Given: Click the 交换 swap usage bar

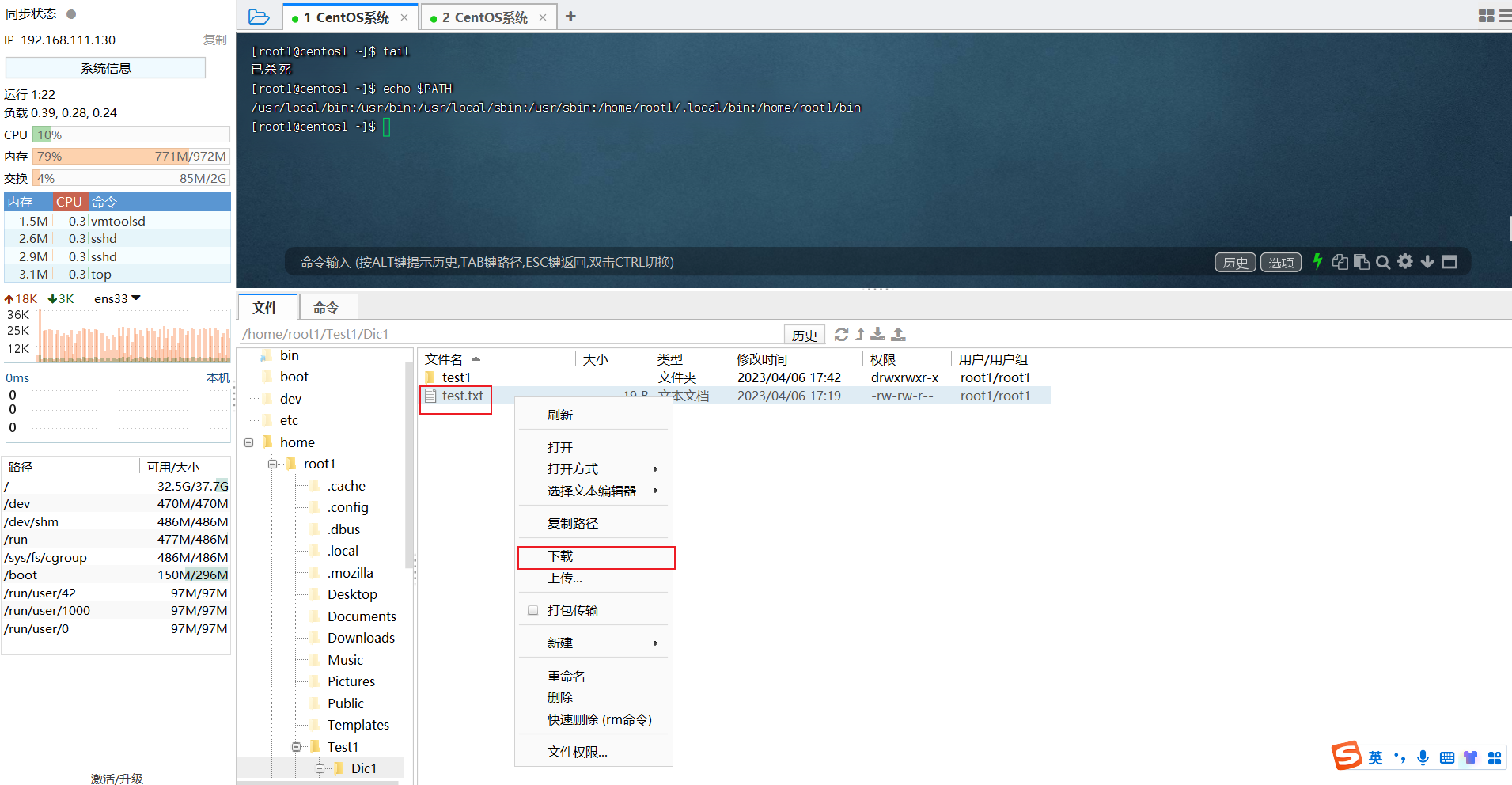Looking at the screenshot, I should [131, 179].
